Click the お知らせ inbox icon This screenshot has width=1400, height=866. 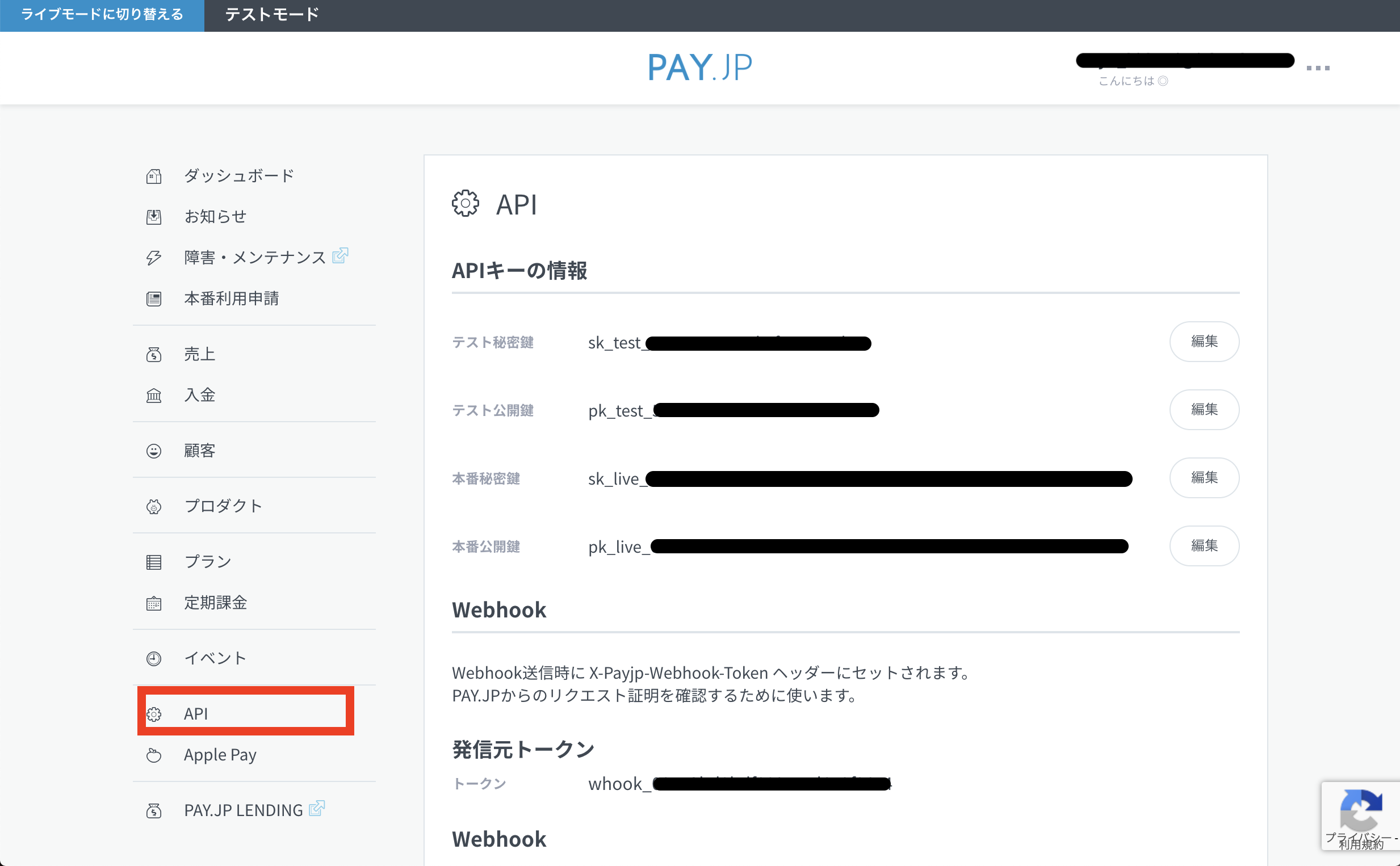point(153,217)
